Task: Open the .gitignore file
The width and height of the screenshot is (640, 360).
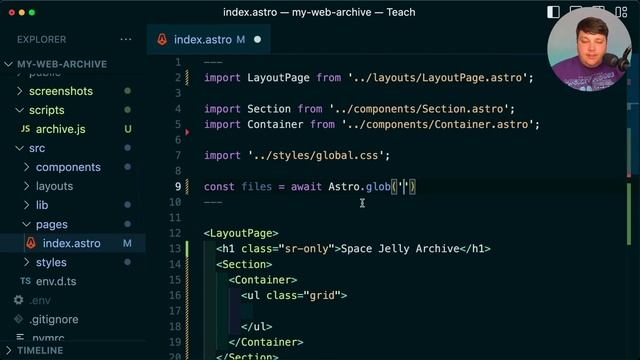Action: point(53,319)
